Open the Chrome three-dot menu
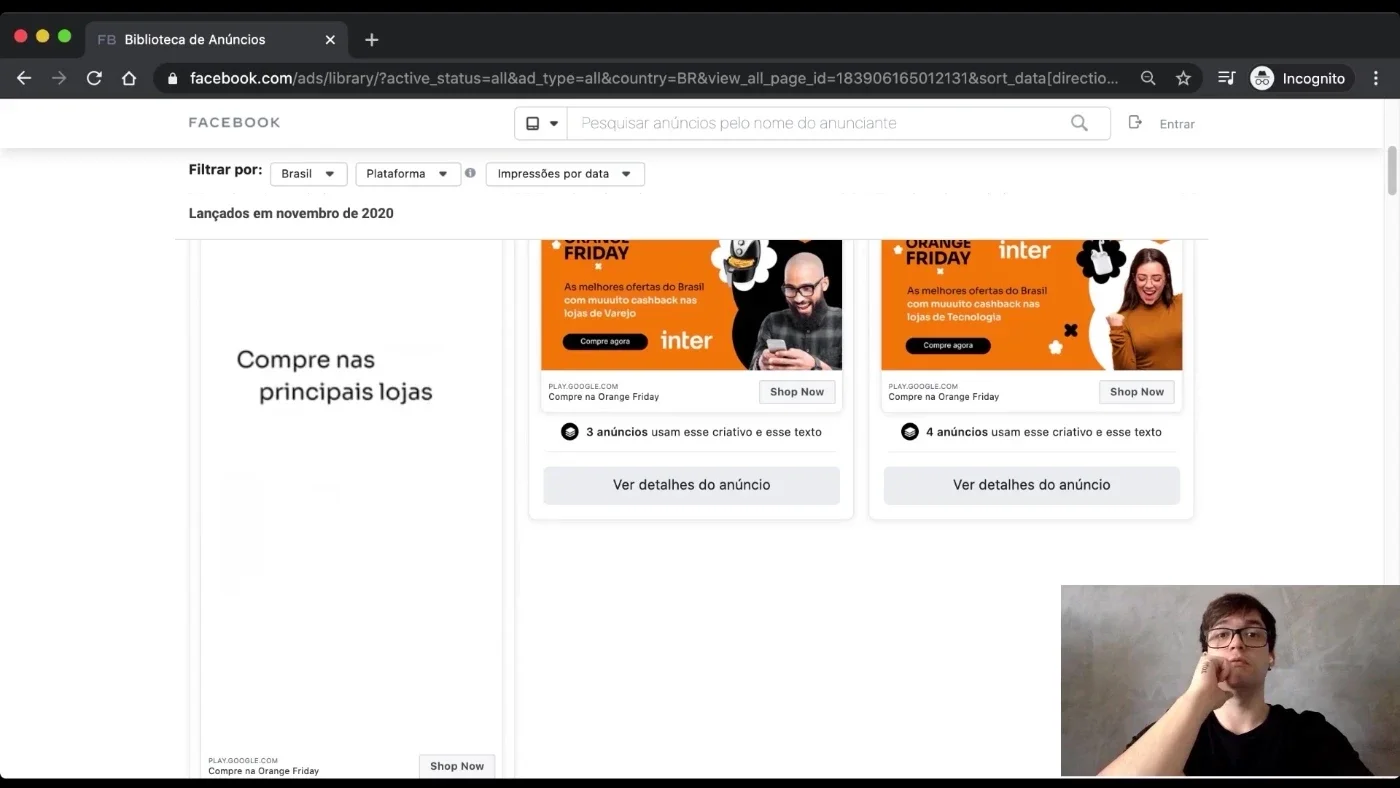Viewport: 1400px width, 788px height. coord(1377,78)
